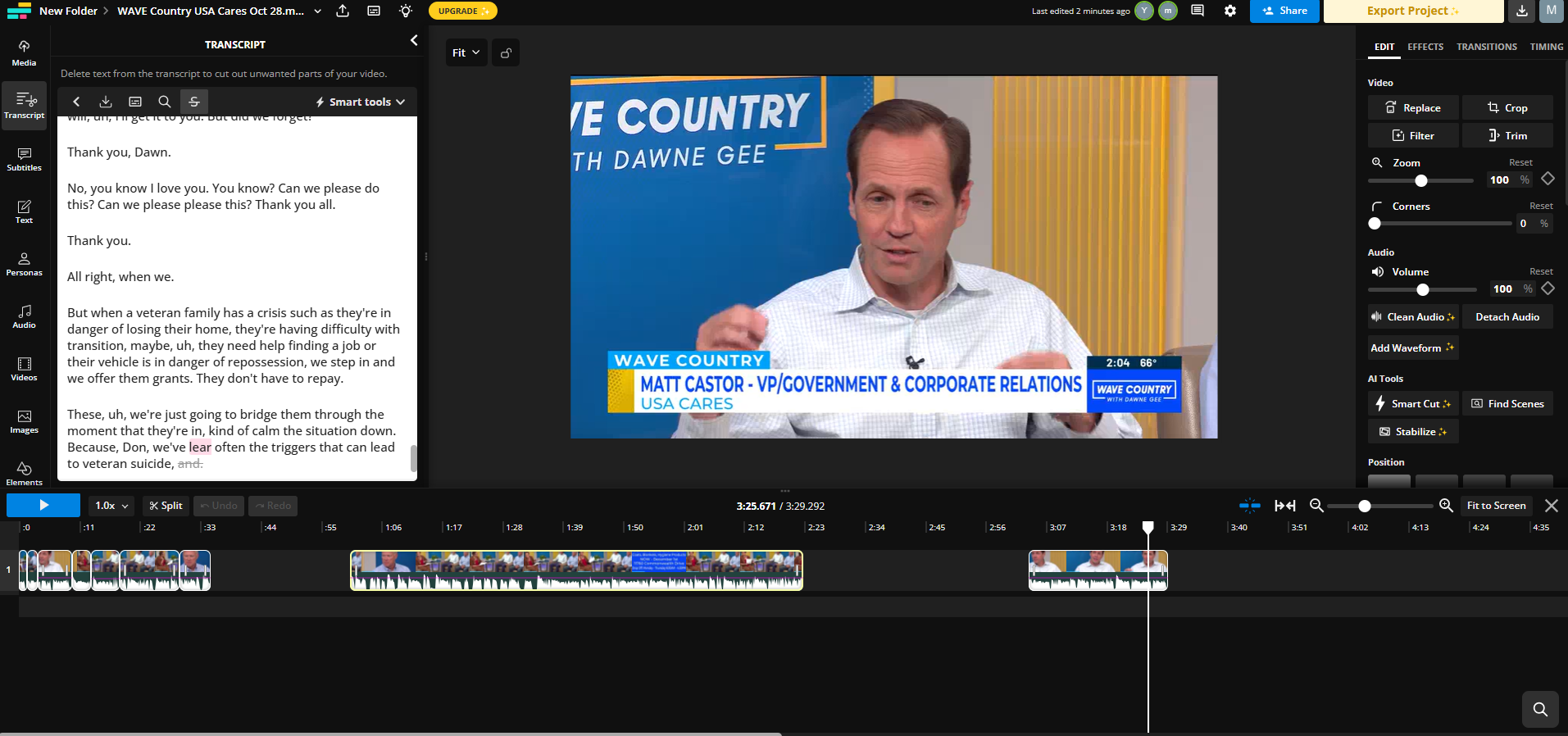Open the 1.0x playback speed dropdown
The image size is (1568, 736).
tap(111, 506)
